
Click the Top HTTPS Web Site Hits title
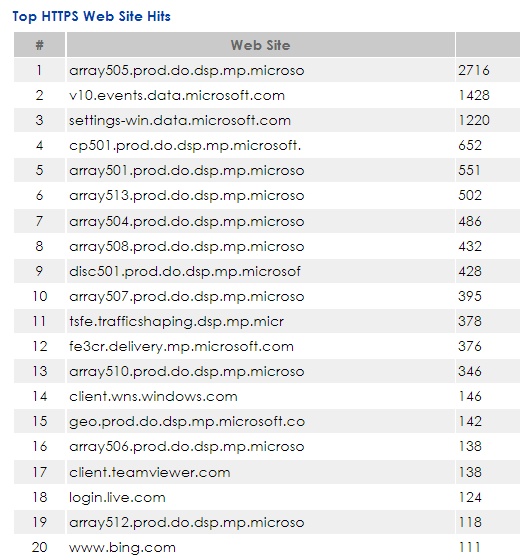pyautogui.click(x=91, y=16)
